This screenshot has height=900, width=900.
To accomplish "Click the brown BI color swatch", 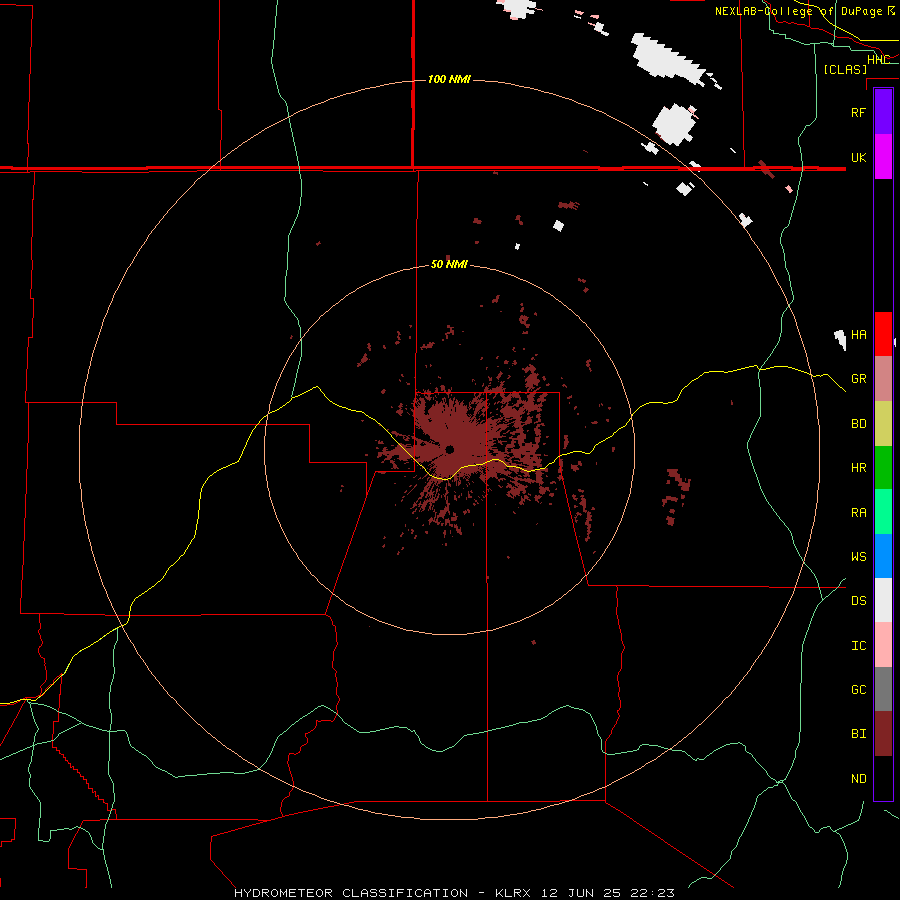I will pyautogui.click(x=883, y=734).
